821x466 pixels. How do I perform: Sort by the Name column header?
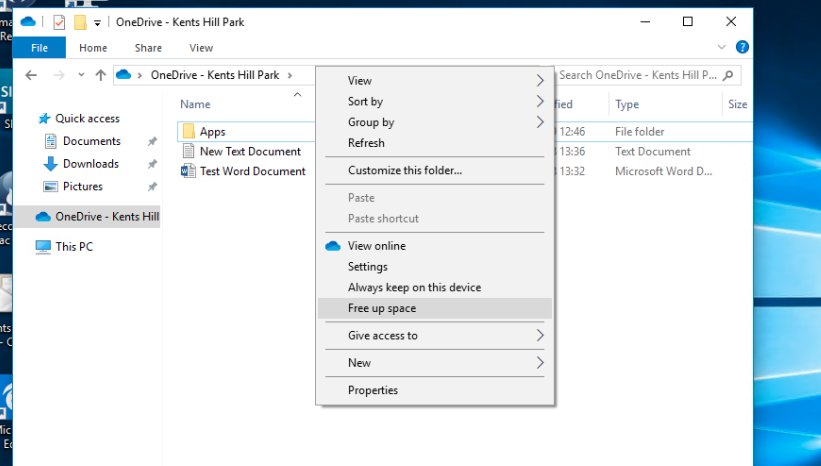point(195,104)
